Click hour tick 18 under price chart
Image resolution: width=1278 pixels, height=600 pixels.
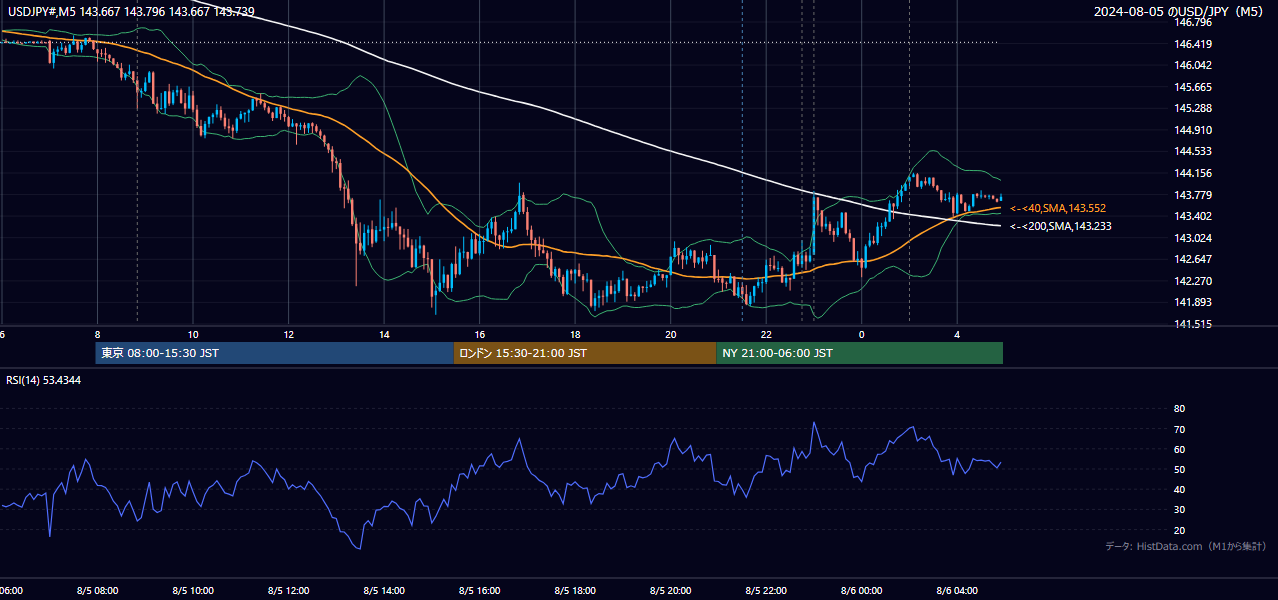coord(575,334)
